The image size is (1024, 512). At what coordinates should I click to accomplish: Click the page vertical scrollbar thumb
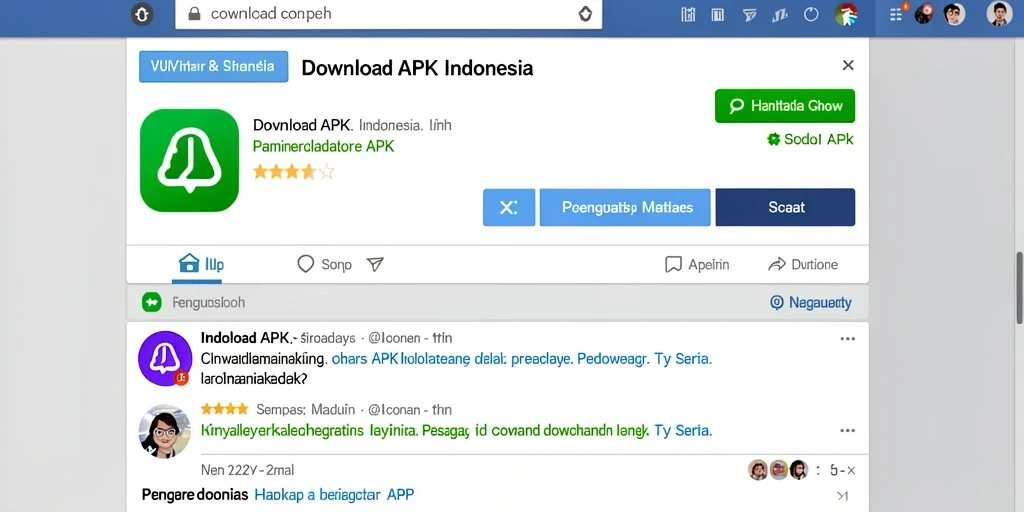[x=1020, y=287]
